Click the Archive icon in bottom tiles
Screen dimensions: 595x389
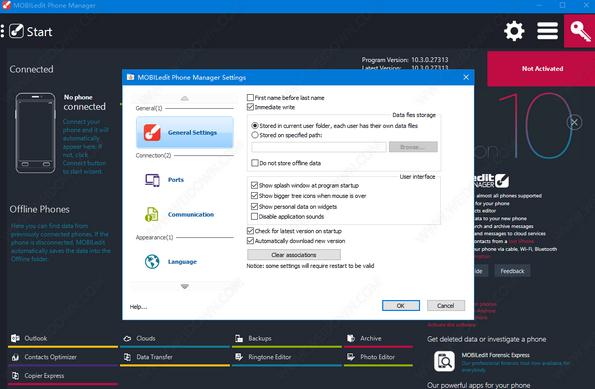point(351,338)
